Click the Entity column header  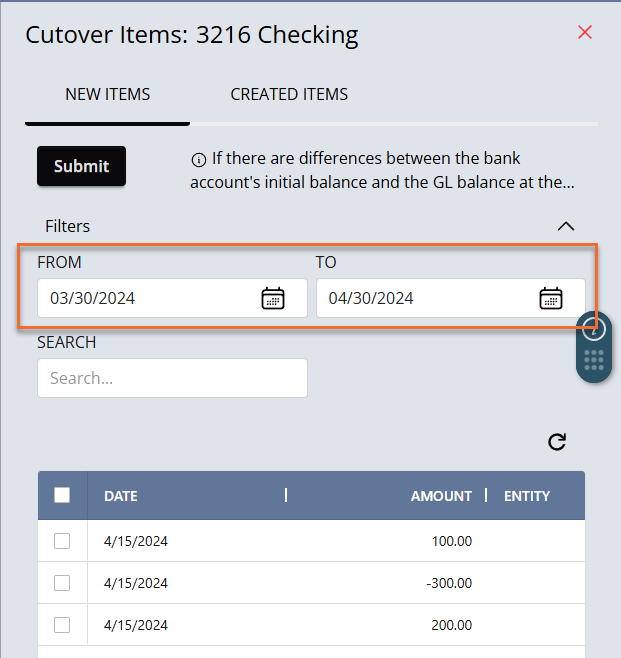tap(527, 496)
